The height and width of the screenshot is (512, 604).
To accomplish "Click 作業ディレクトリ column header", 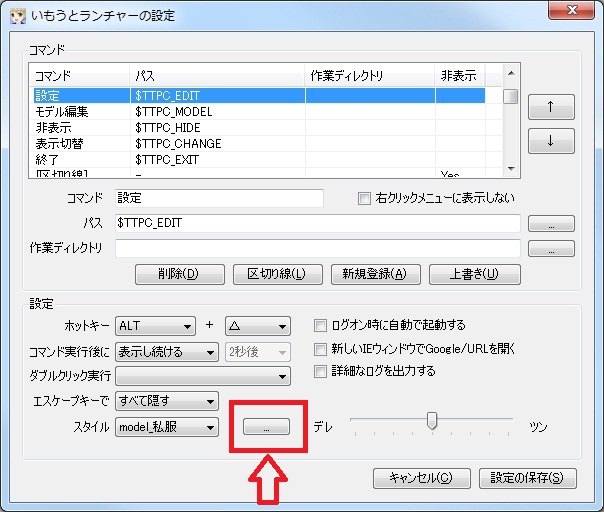I will tap(370, 76).
